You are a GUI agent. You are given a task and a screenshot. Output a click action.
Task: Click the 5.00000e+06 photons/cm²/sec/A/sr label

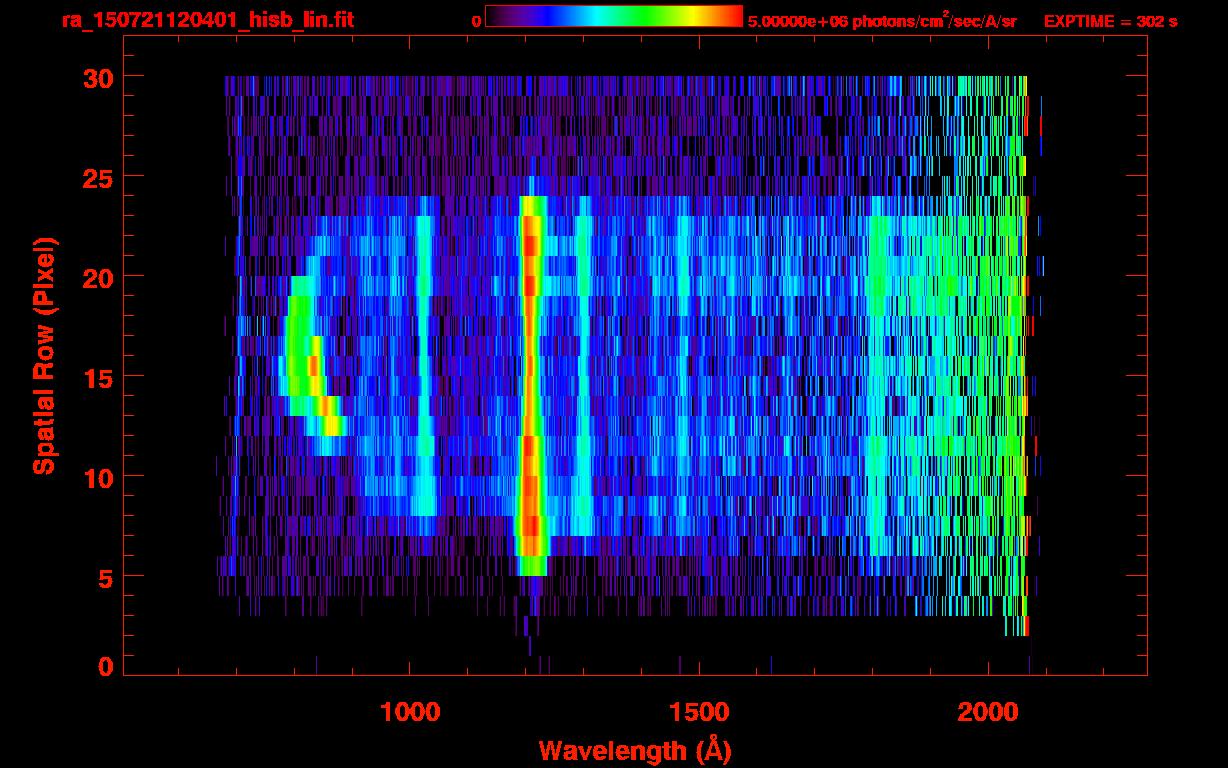click(882, 20)
